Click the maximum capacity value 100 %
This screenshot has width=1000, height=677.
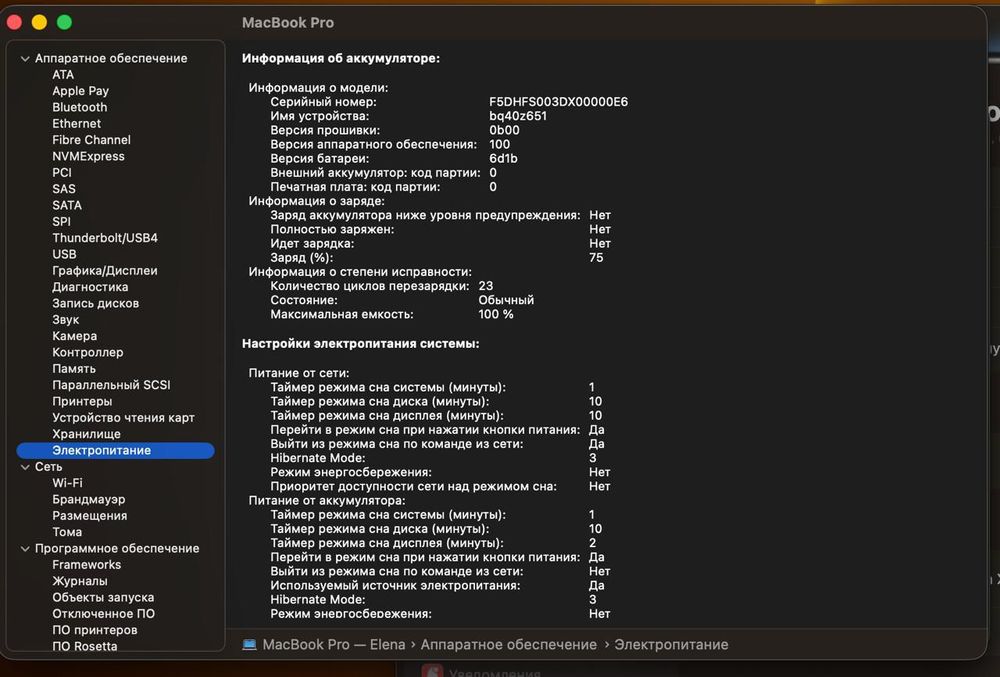coord(496,314)
